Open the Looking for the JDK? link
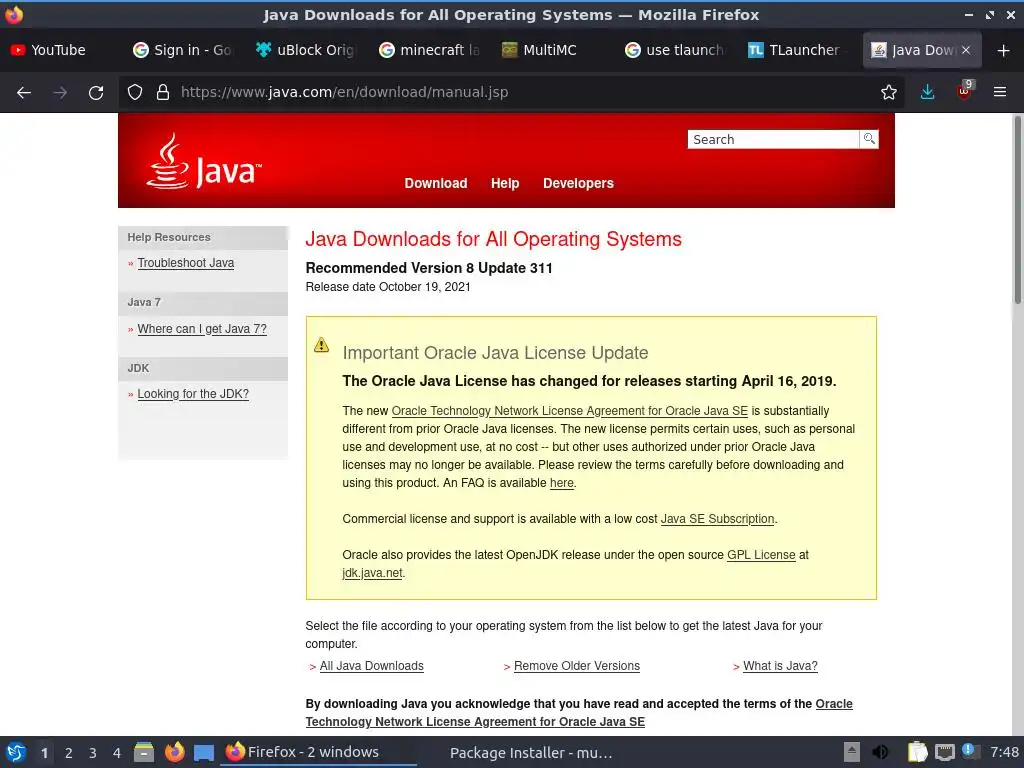This screenshot has height=768, width=1024. 193,394
